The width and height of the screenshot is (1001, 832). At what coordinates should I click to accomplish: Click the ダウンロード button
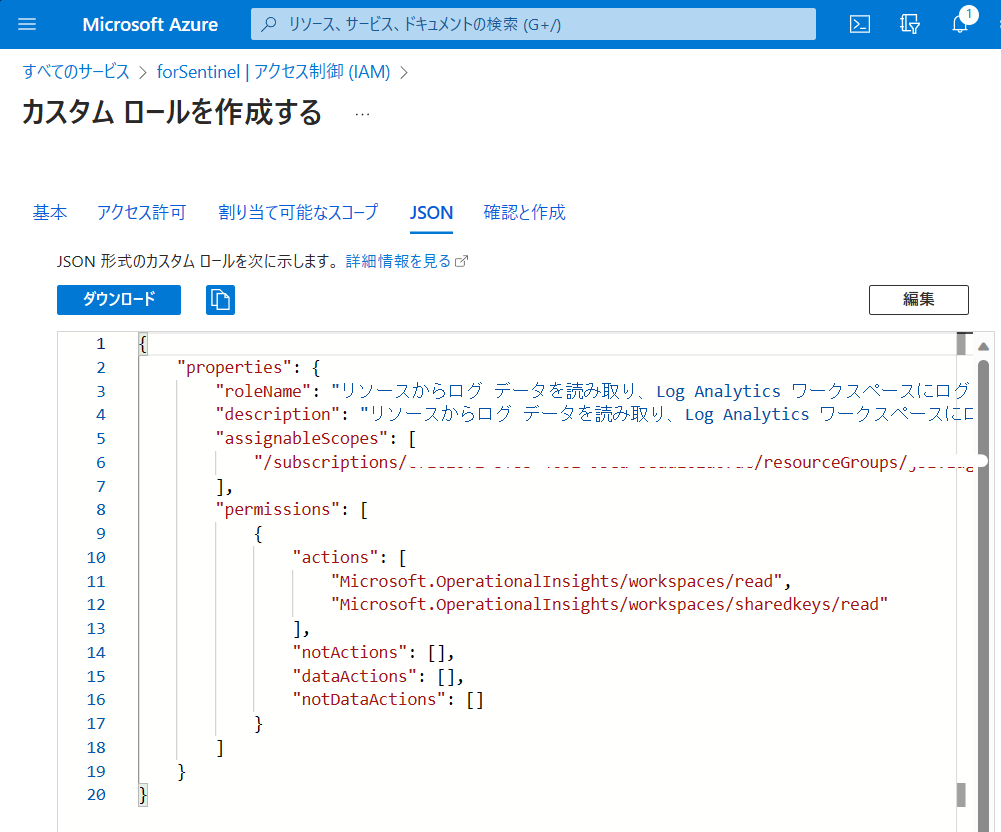point(119,299)
